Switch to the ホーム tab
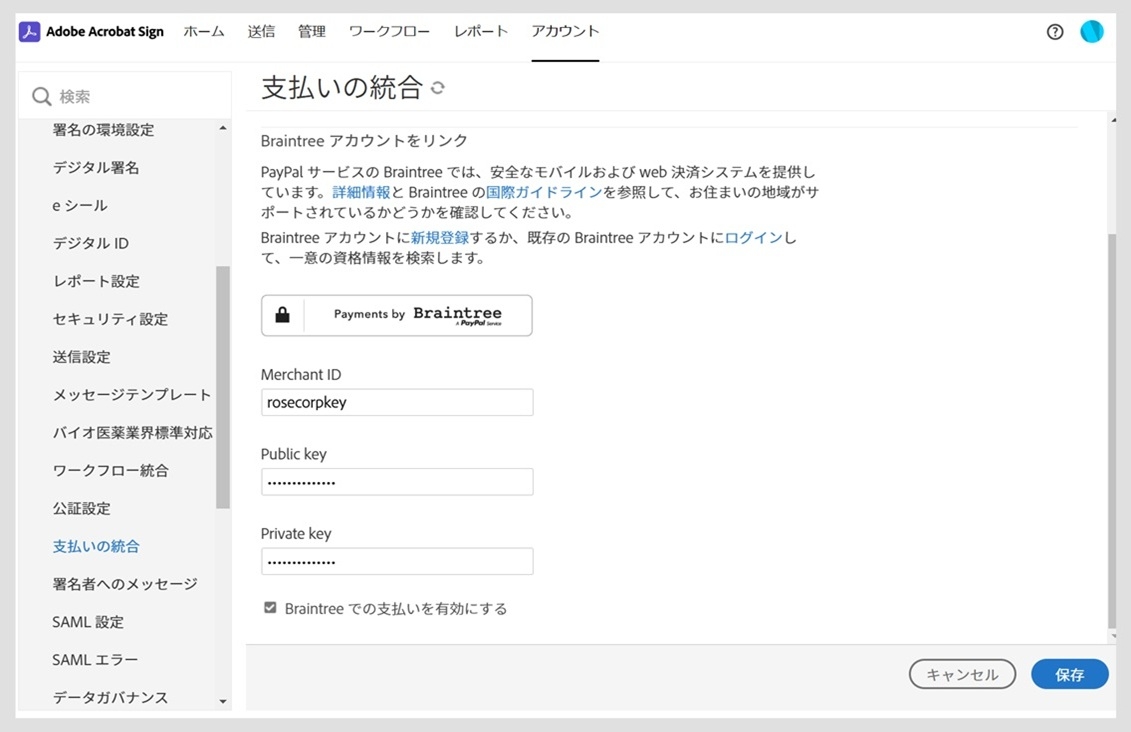1131x732 pixels. (x=204, y=31)
